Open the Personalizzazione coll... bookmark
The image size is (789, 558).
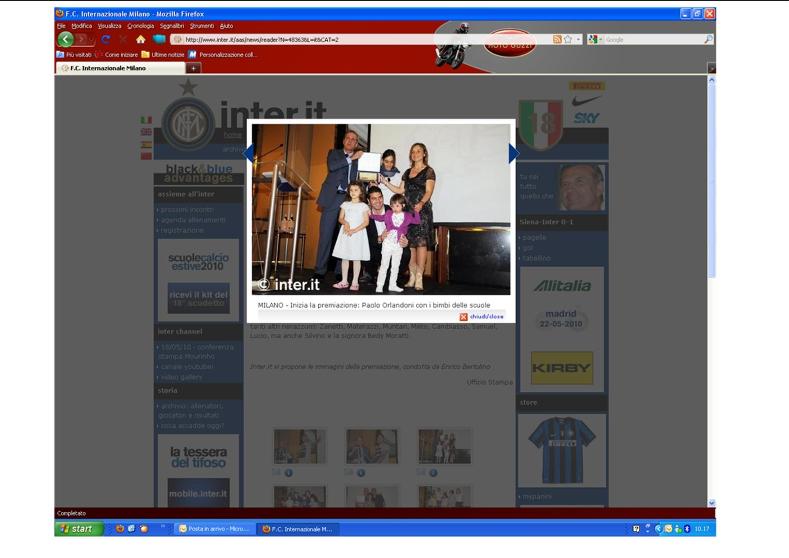click(222, 54)
